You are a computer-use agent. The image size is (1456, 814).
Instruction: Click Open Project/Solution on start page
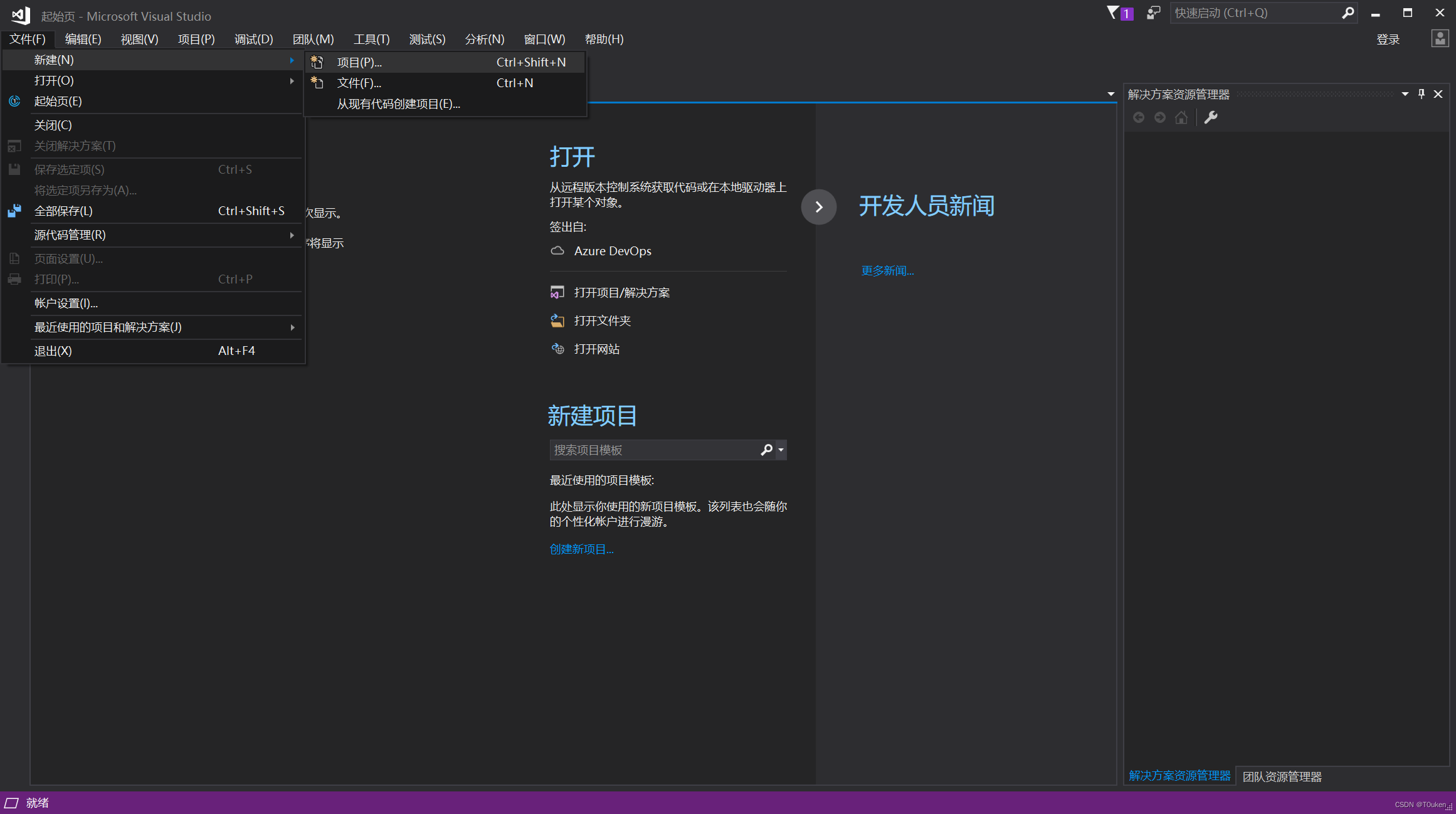click(x=621, y=292)
